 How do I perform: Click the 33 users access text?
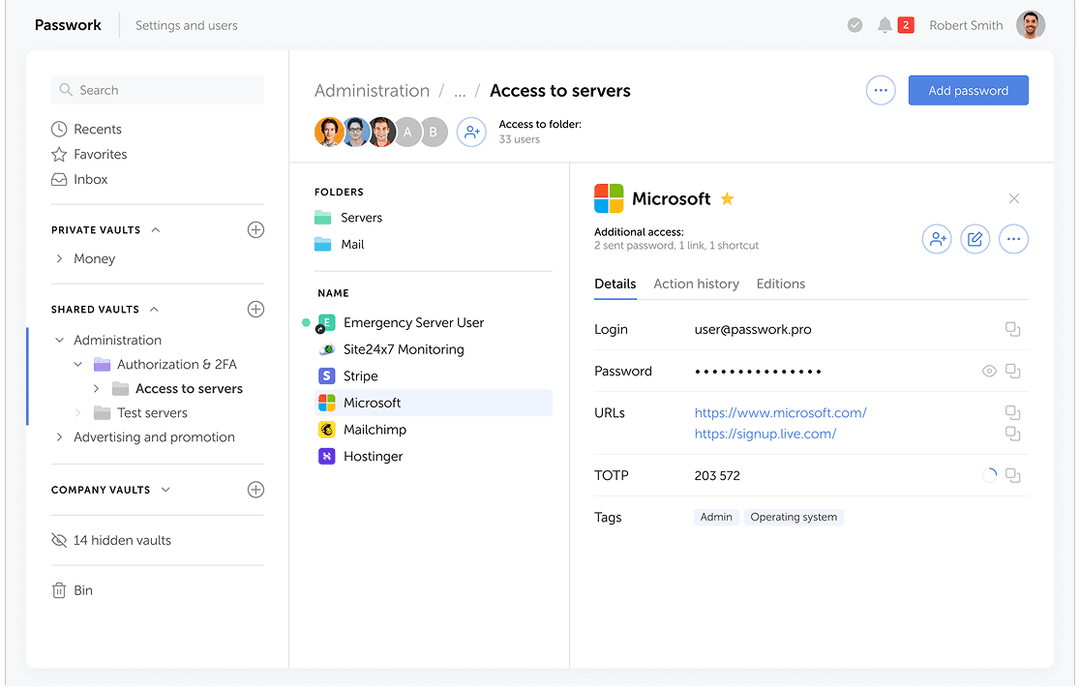point(519,139)
